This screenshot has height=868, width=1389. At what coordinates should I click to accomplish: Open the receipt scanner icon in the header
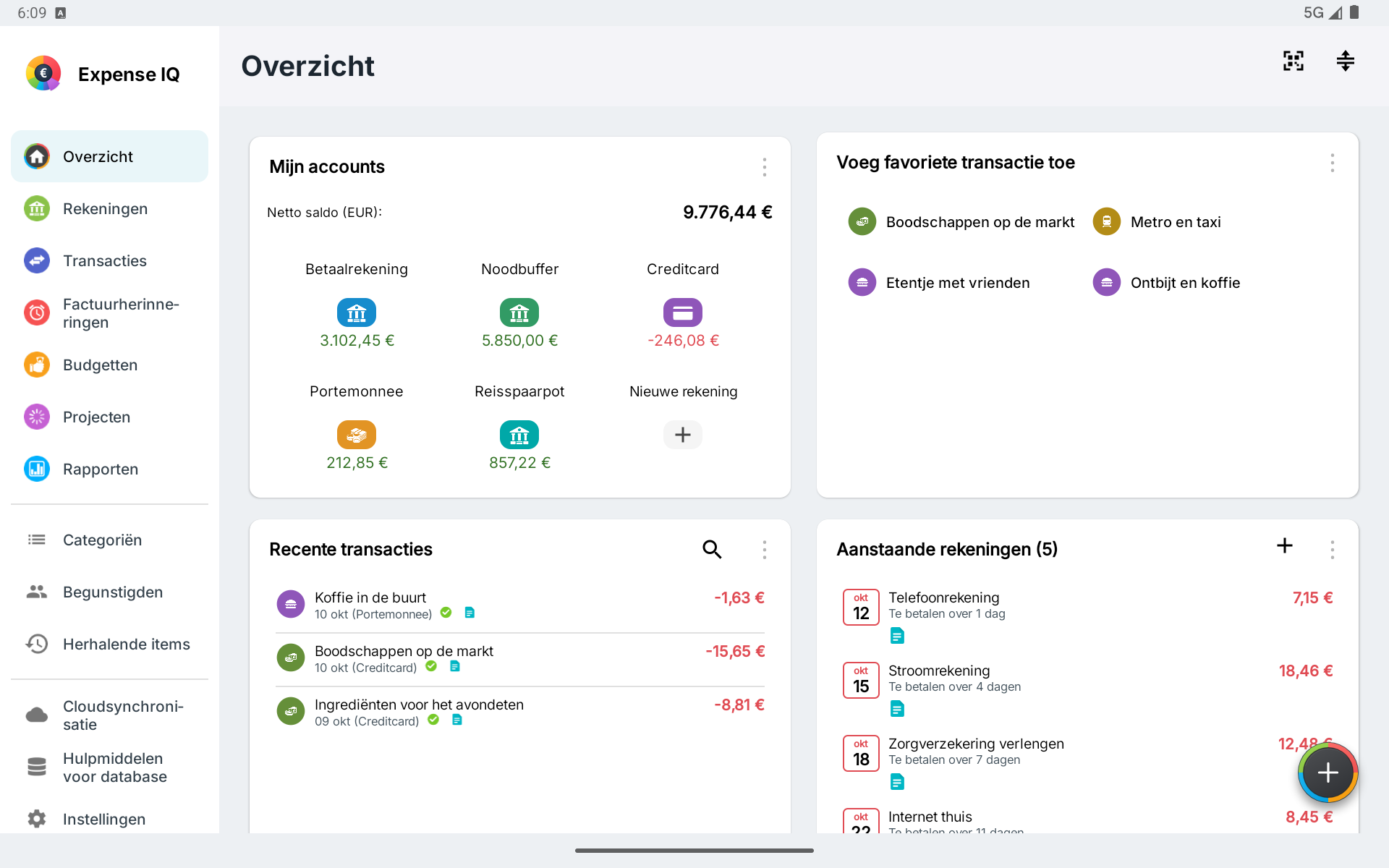point(1293,61)
